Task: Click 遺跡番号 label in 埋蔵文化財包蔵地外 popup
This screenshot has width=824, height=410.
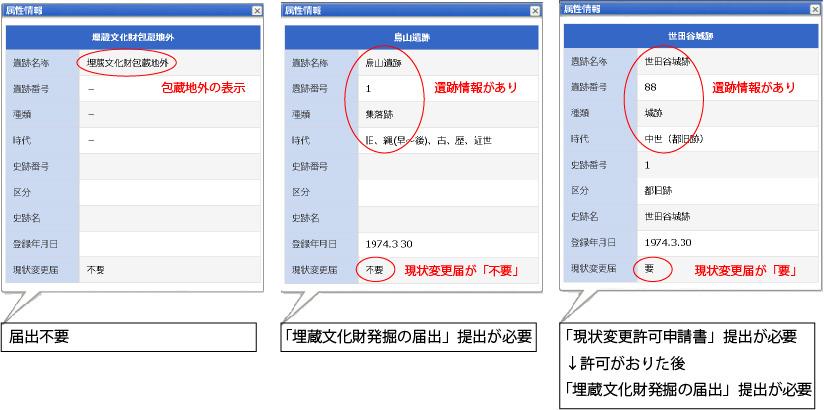Action: tap(31, 89)
